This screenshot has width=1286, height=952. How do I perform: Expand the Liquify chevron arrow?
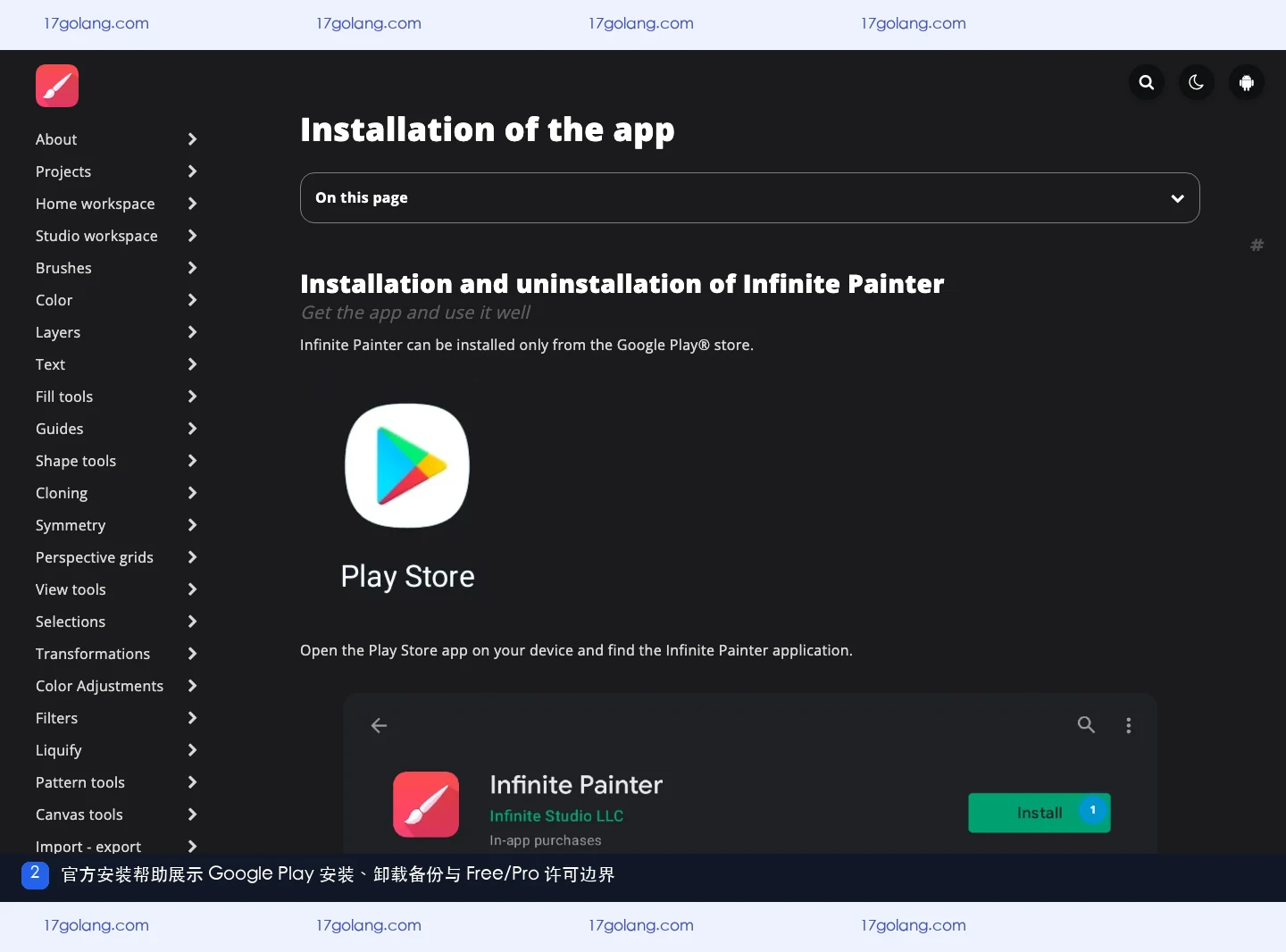point(192,750)
